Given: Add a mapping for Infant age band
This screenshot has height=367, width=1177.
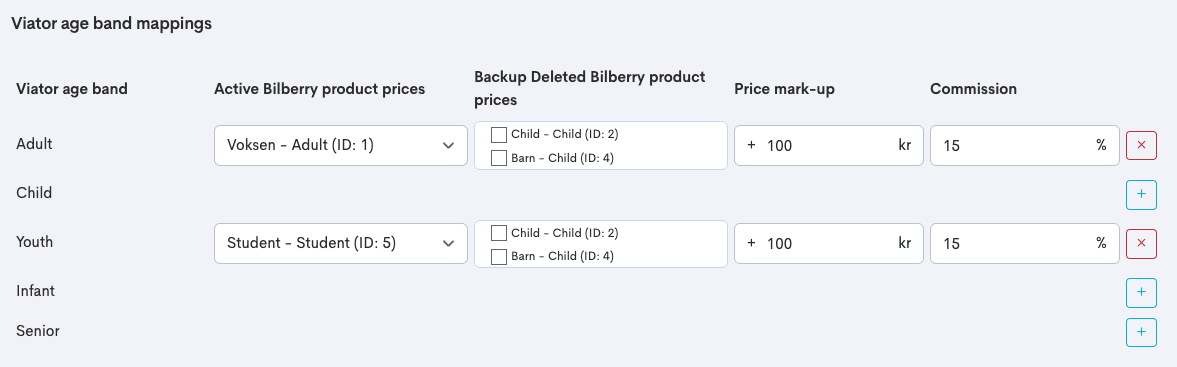Looking at the screenshot, I should point(1141,292).
